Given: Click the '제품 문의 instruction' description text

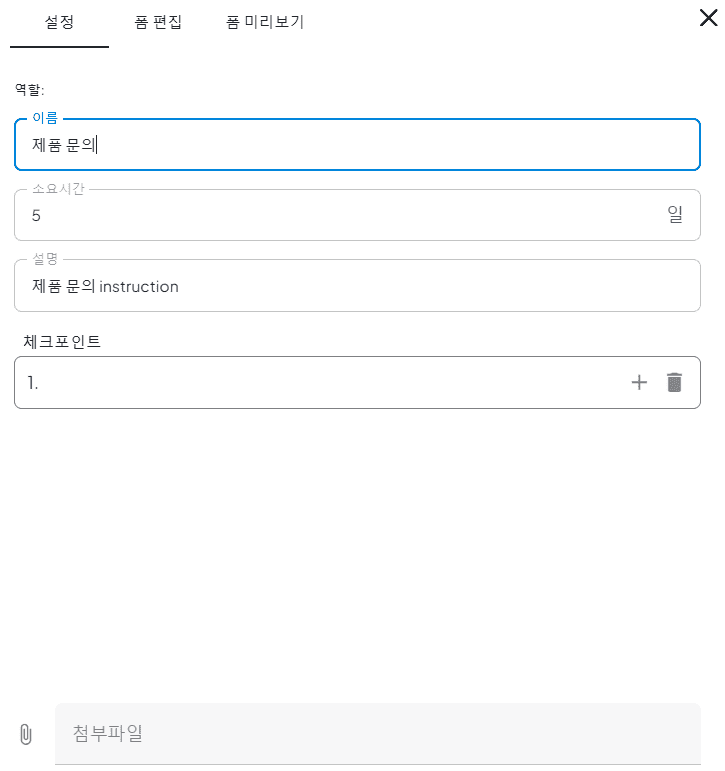Looking at the screenshot, I should pos(105,287).
